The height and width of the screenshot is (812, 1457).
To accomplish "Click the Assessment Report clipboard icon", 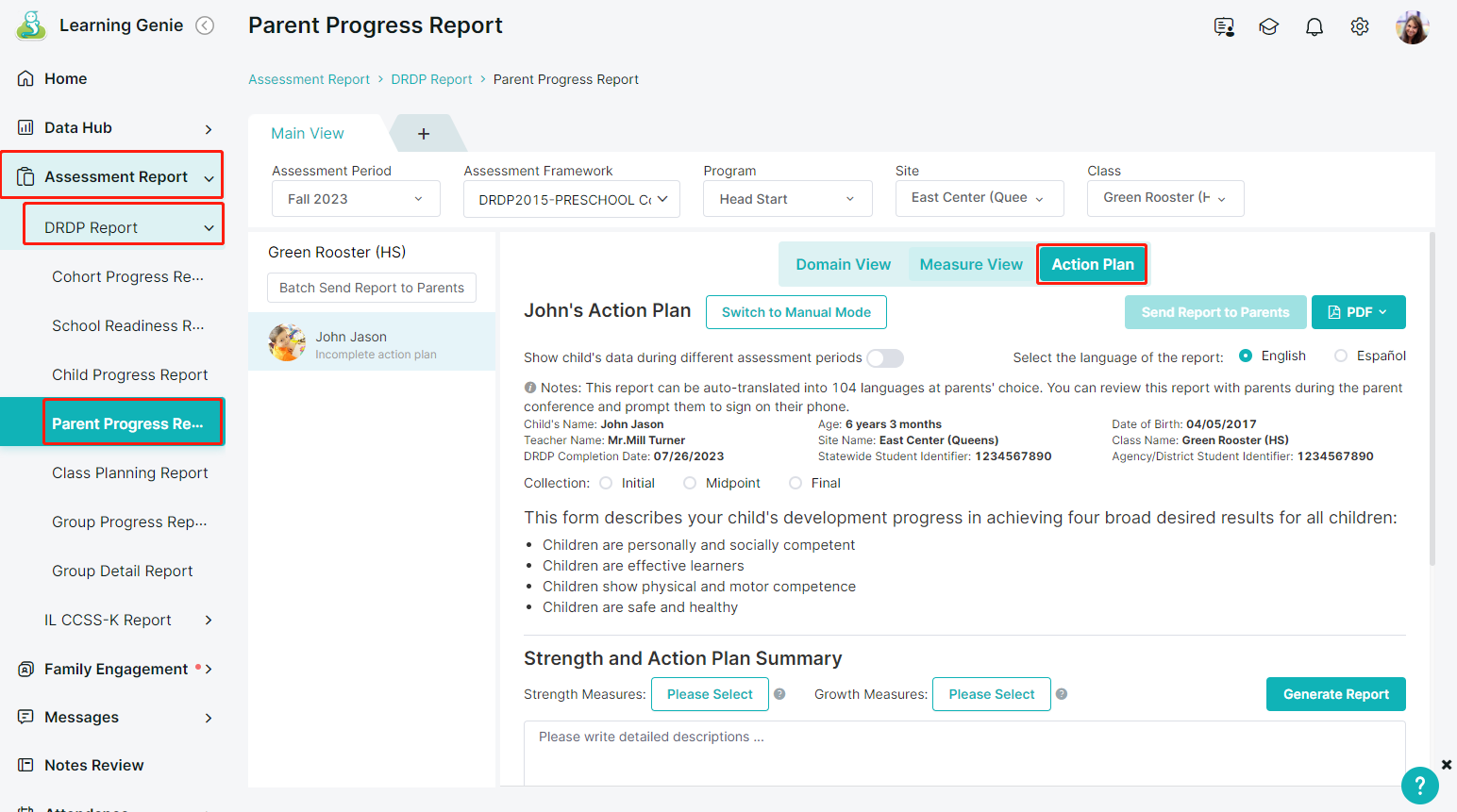I will pos(26,177).
